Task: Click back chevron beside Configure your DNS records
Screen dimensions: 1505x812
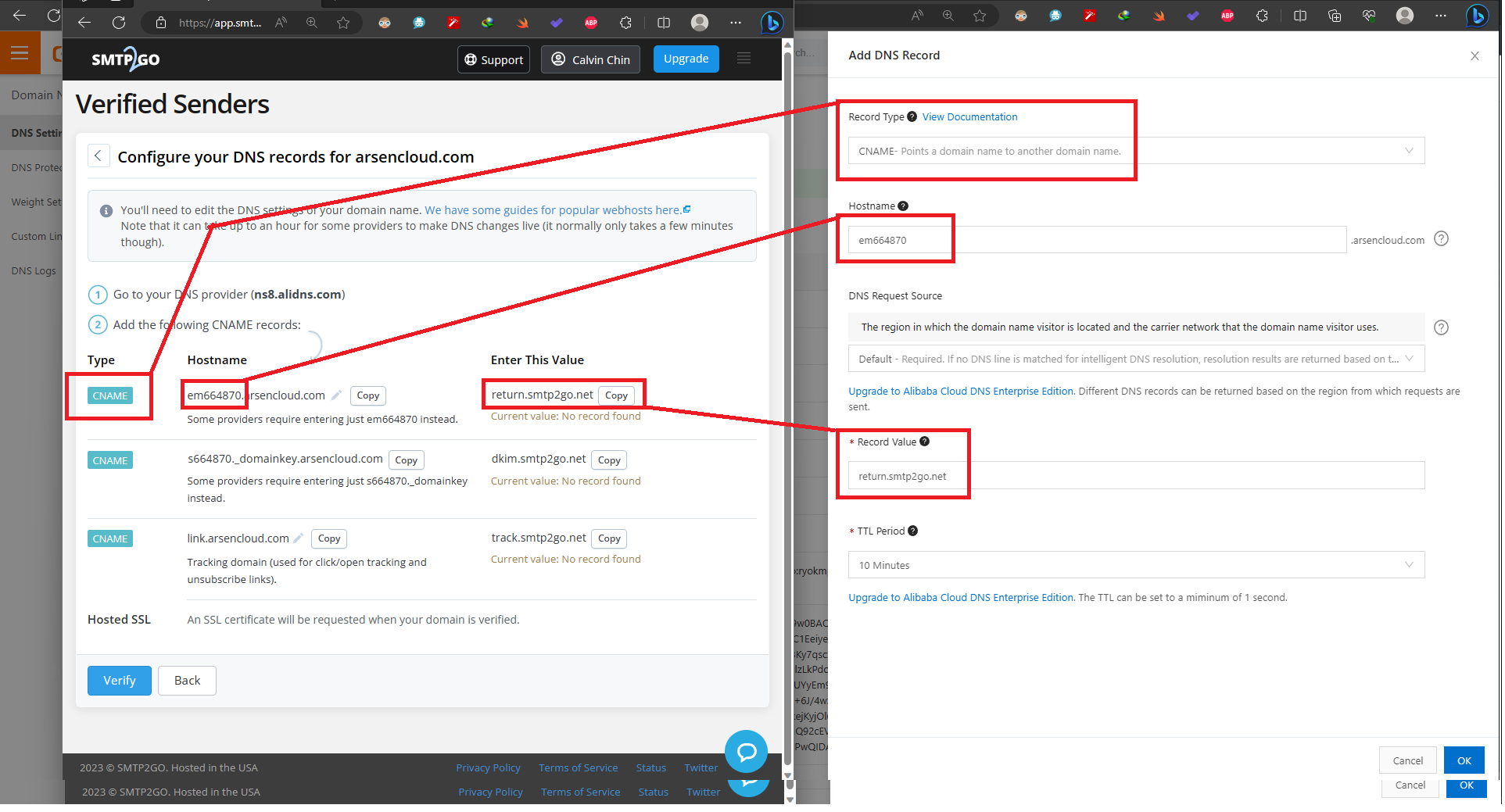Action: point(98,156)
